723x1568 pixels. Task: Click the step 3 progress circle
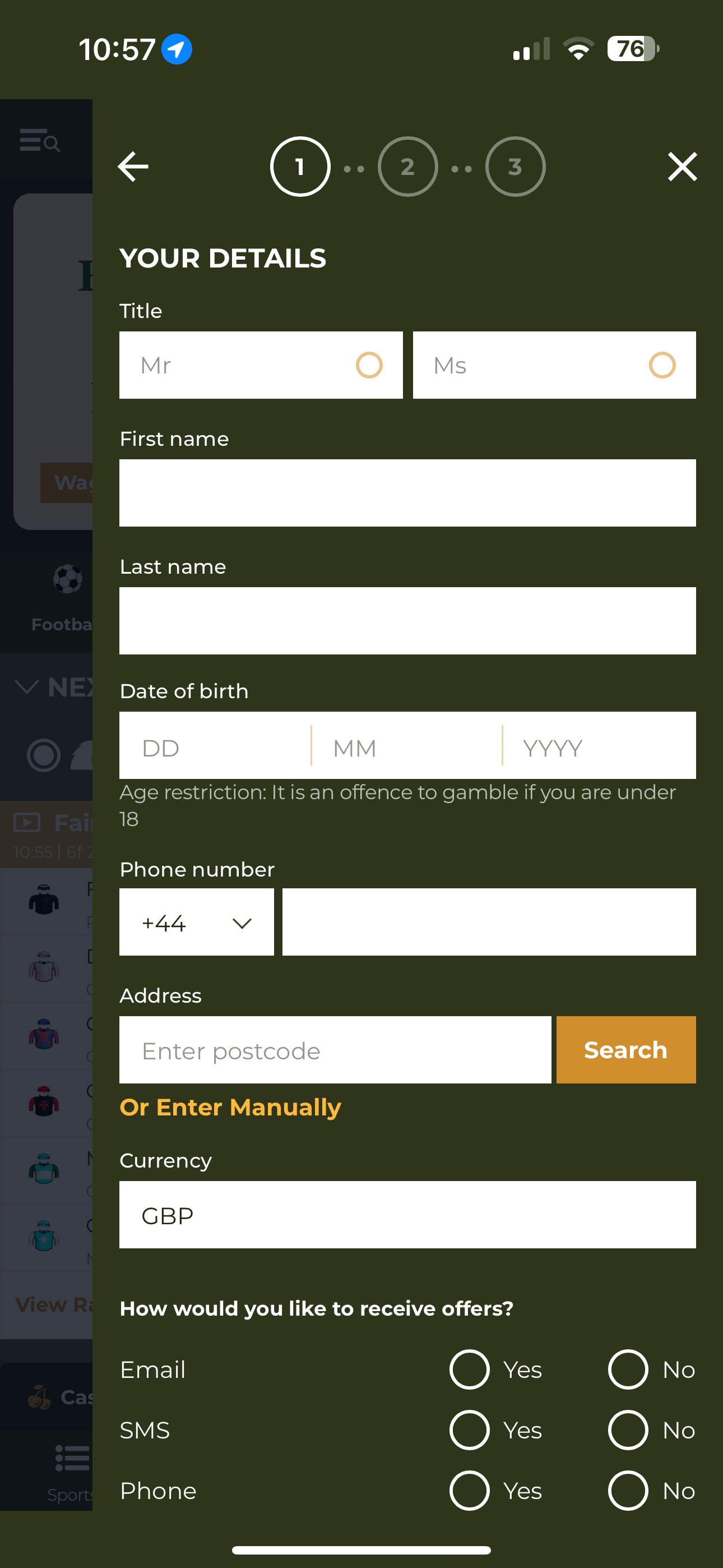click(x=515, y=166)
